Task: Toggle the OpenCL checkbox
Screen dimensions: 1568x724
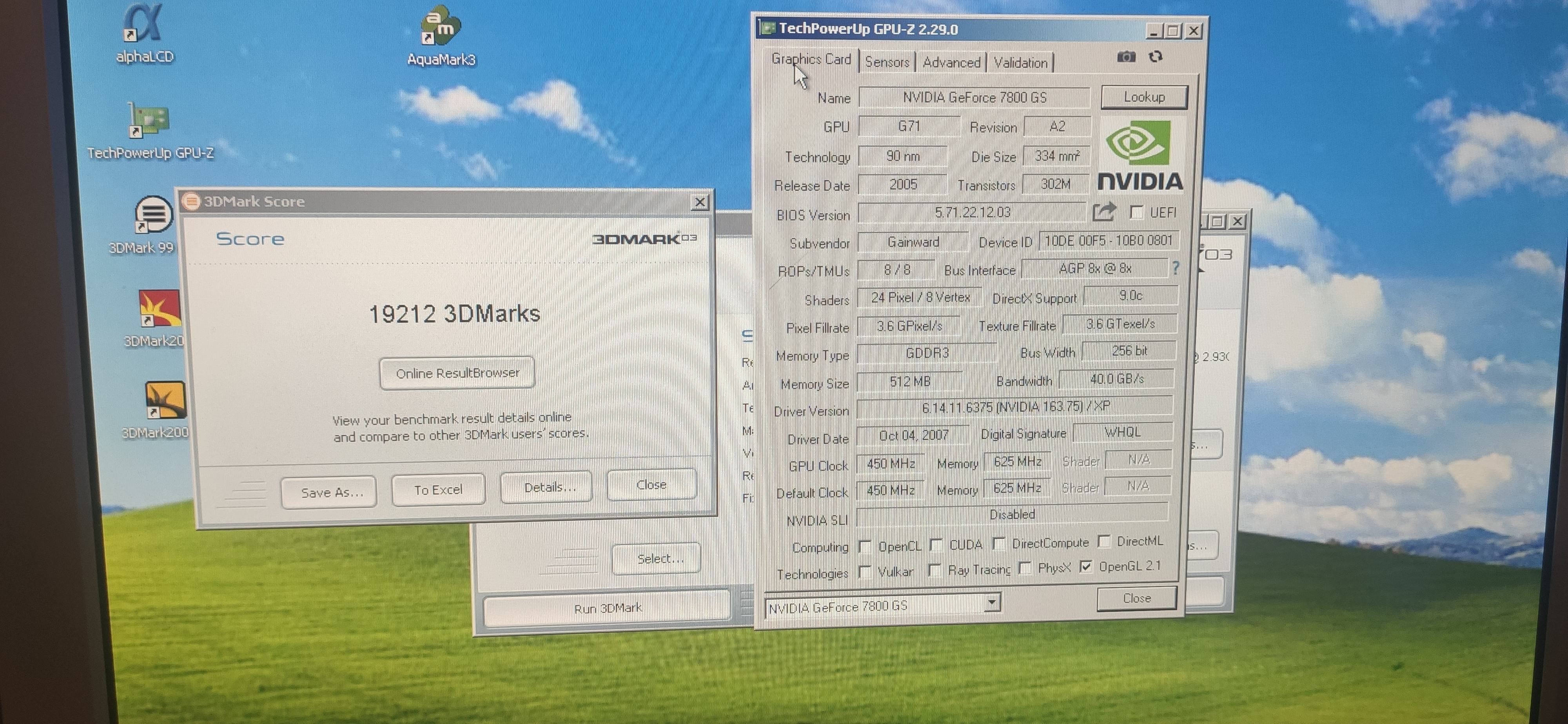Action: point(864,546)
